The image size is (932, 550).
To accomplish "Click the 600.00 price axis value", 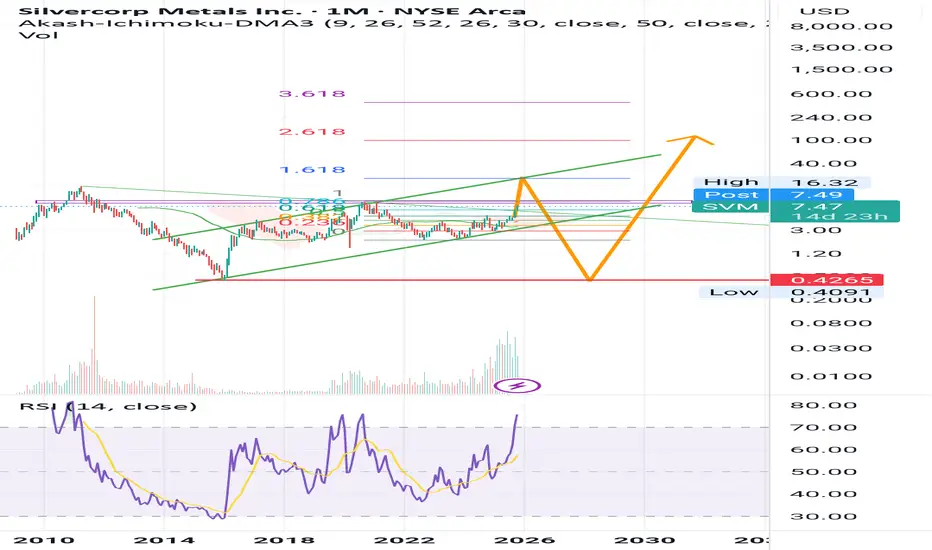I will [x=831, y=94].
